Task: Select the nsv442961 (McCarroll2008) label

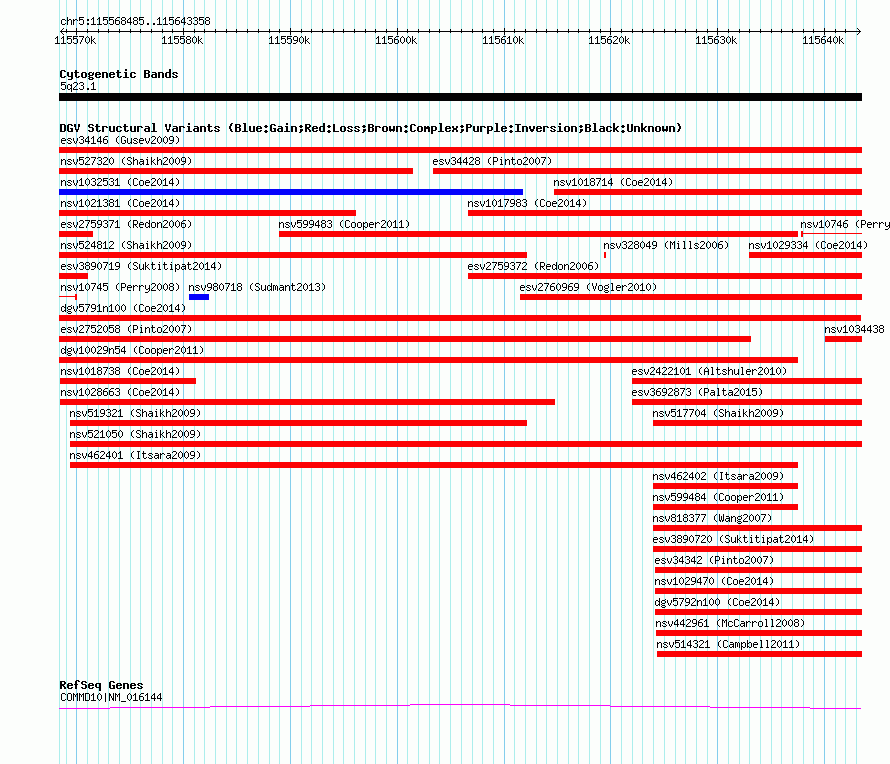Action: point(730,623)
